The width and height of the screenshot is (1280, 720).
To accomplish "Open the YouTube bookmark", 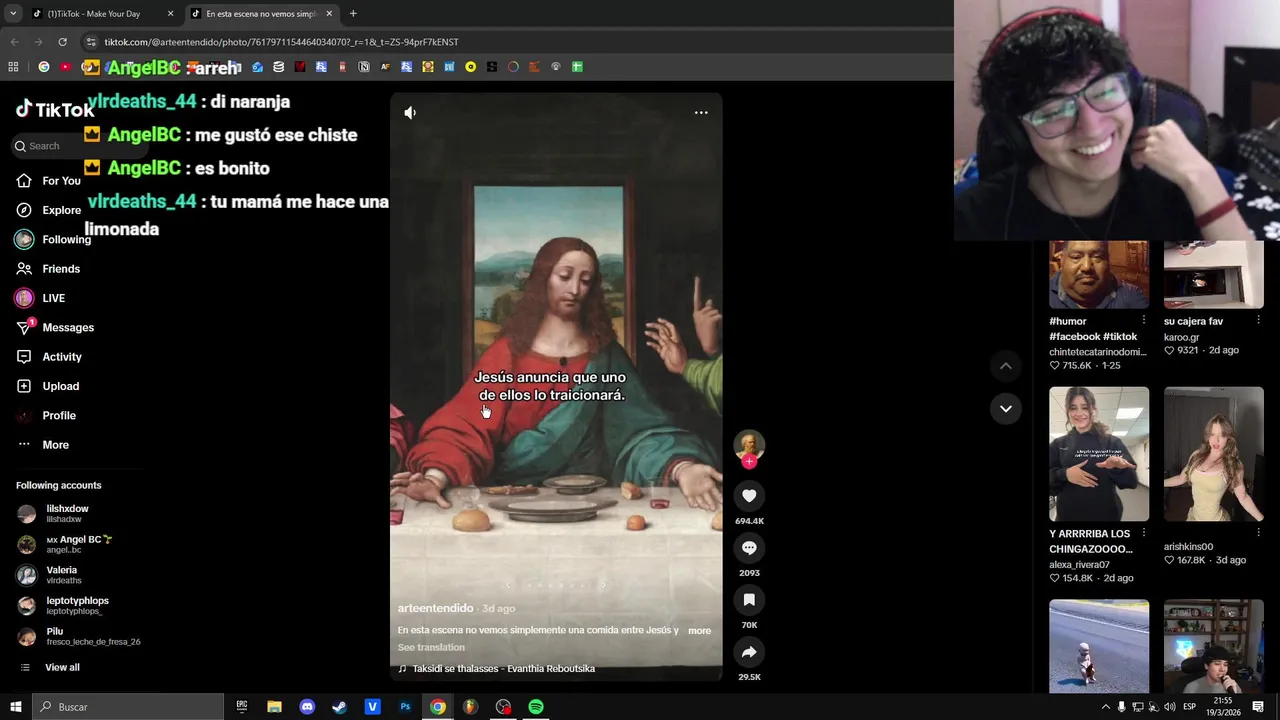I will [x=65, y=67].
